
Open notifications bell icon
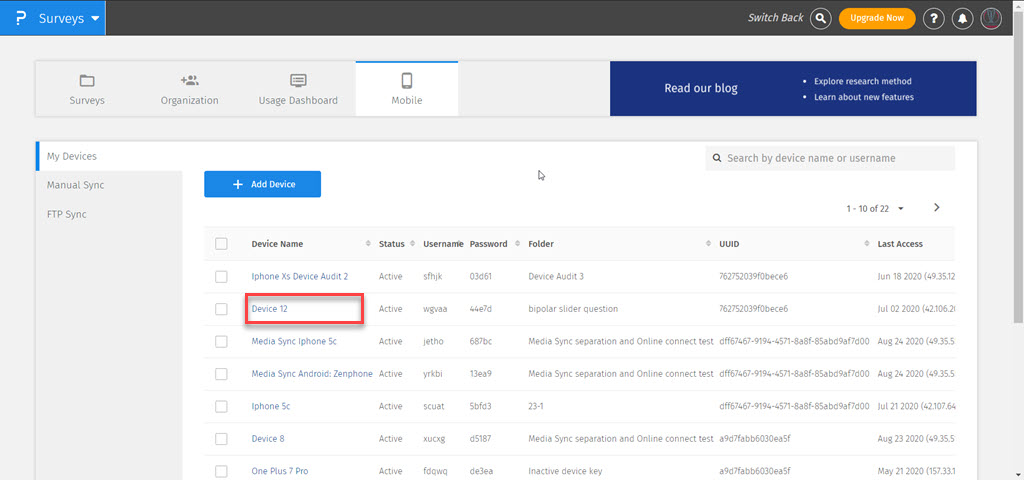point(962,18)
